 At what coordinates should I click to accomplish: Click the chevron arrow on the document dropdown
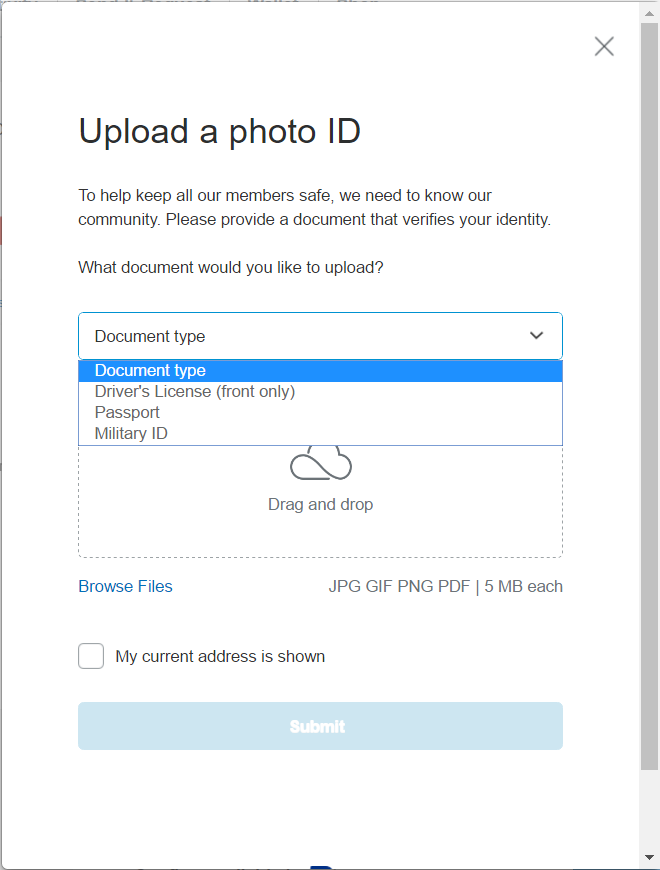point(537,336)
